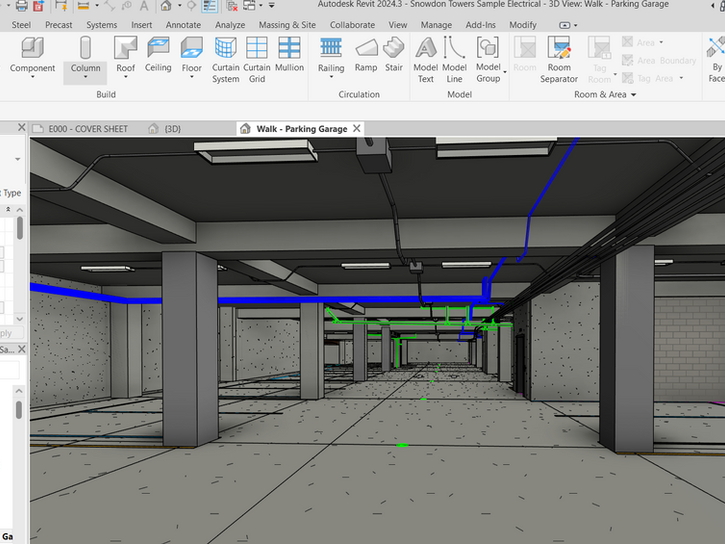Expand the Model Group dropdown arrow
The height and width of the screenshot is (544, 725).
pyautogui.click(x=505, y=72)
